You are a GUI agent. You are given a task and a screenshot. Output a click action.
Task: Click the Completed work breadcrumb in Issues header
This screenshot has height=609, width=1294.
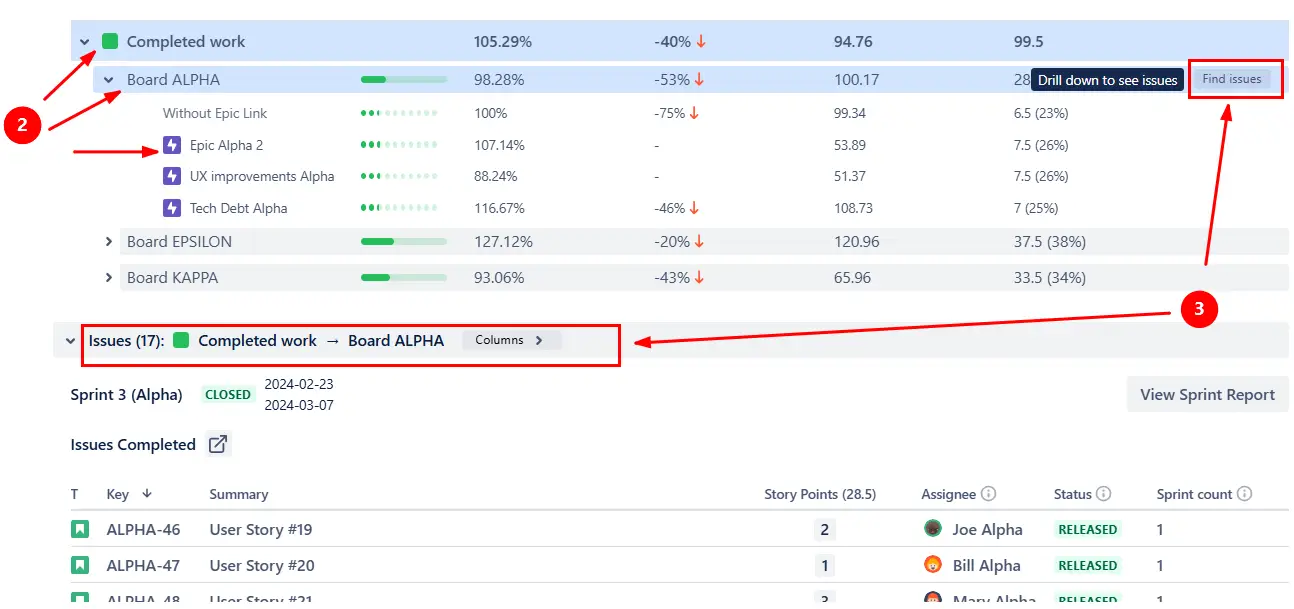(257, 341)
